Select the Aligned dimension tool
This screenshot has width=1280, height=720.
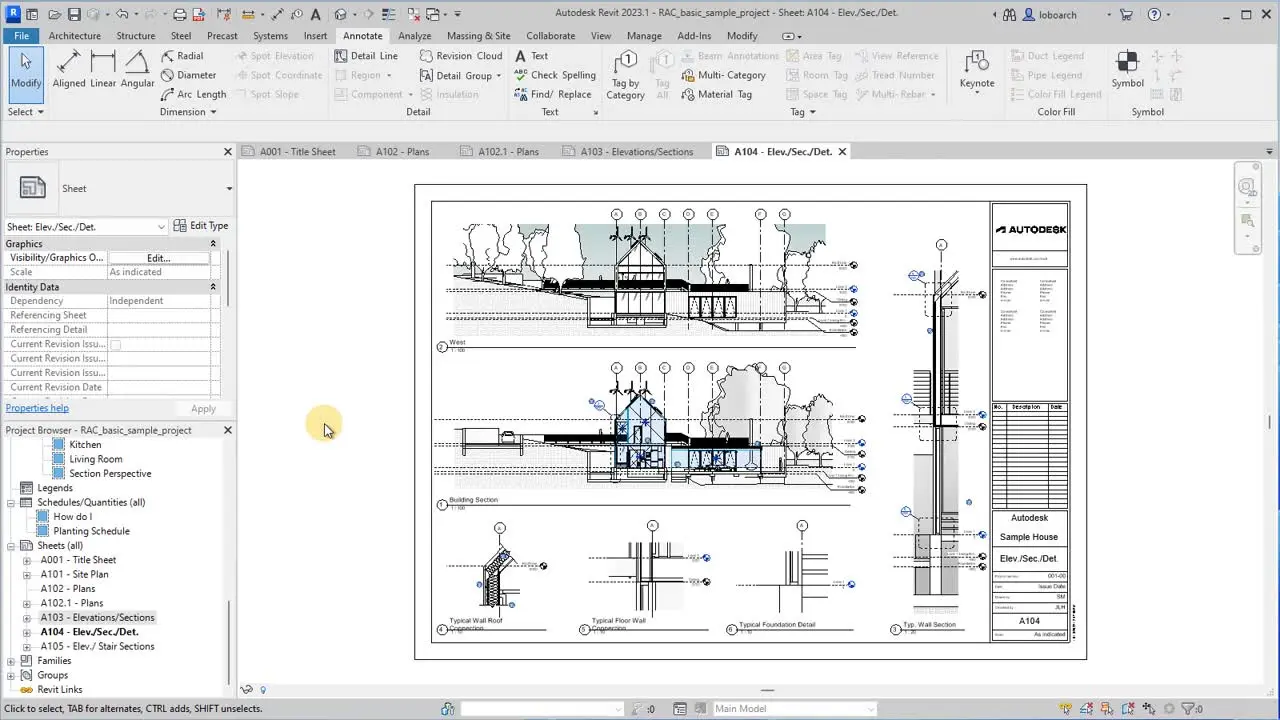pyautogui.click(x=69, y=69)
